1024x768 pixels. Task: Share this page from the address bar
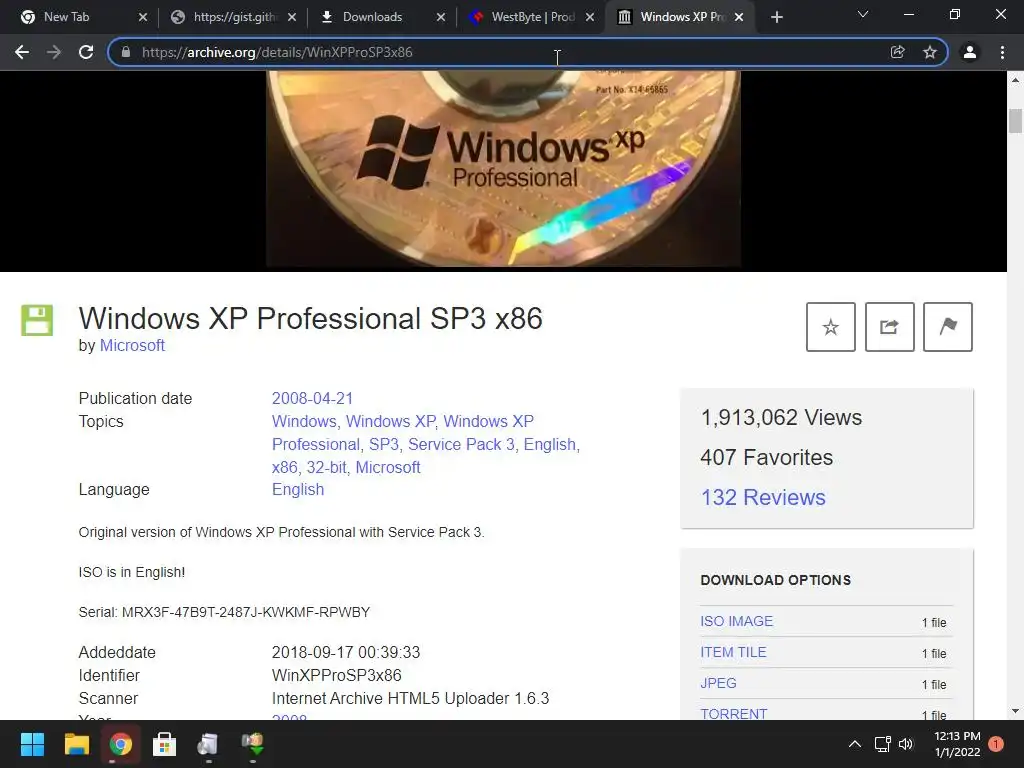click(897, 52)
